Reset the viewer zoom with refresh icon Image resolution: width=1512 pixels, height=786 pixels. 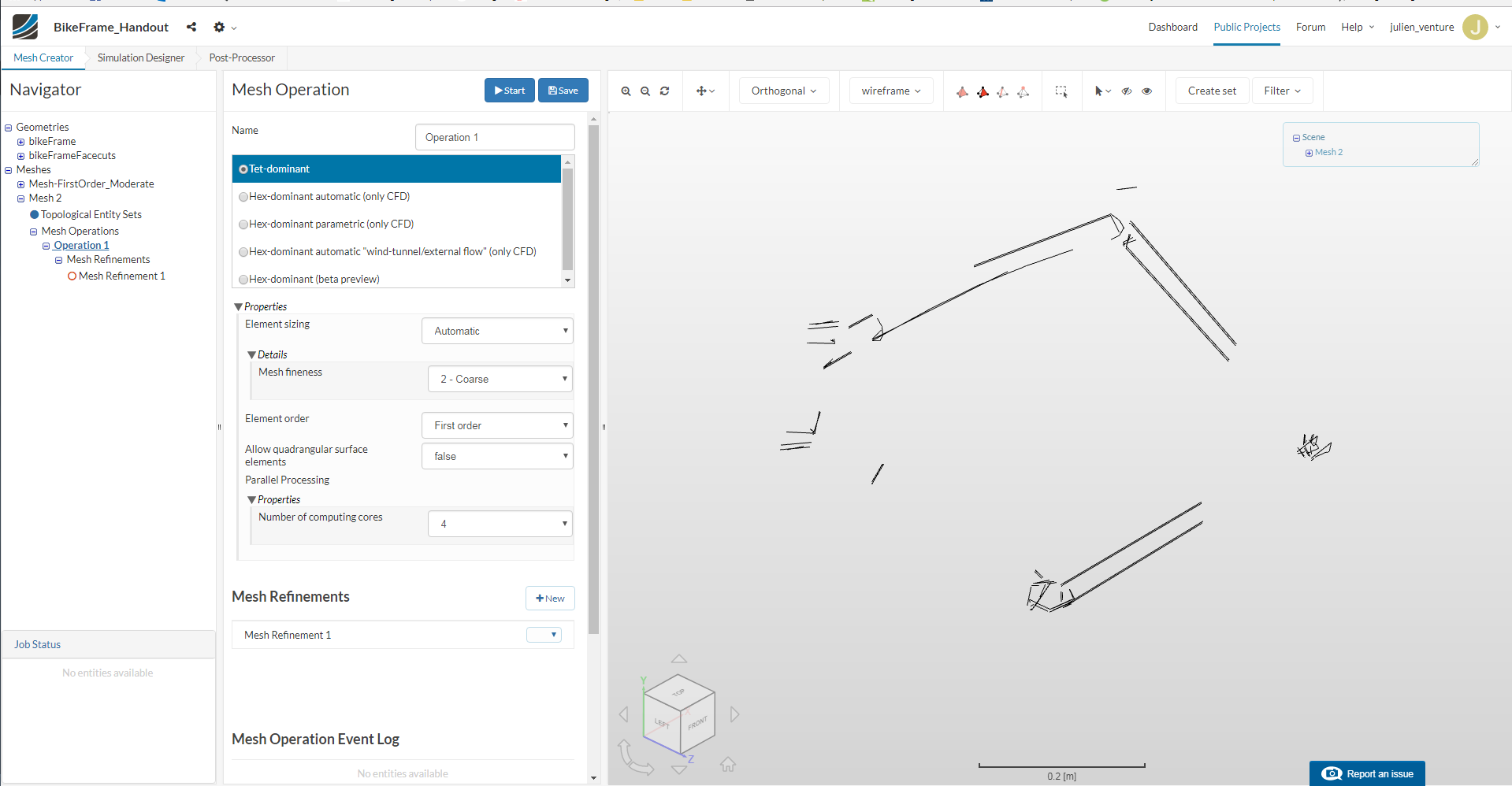pos(665,91)
